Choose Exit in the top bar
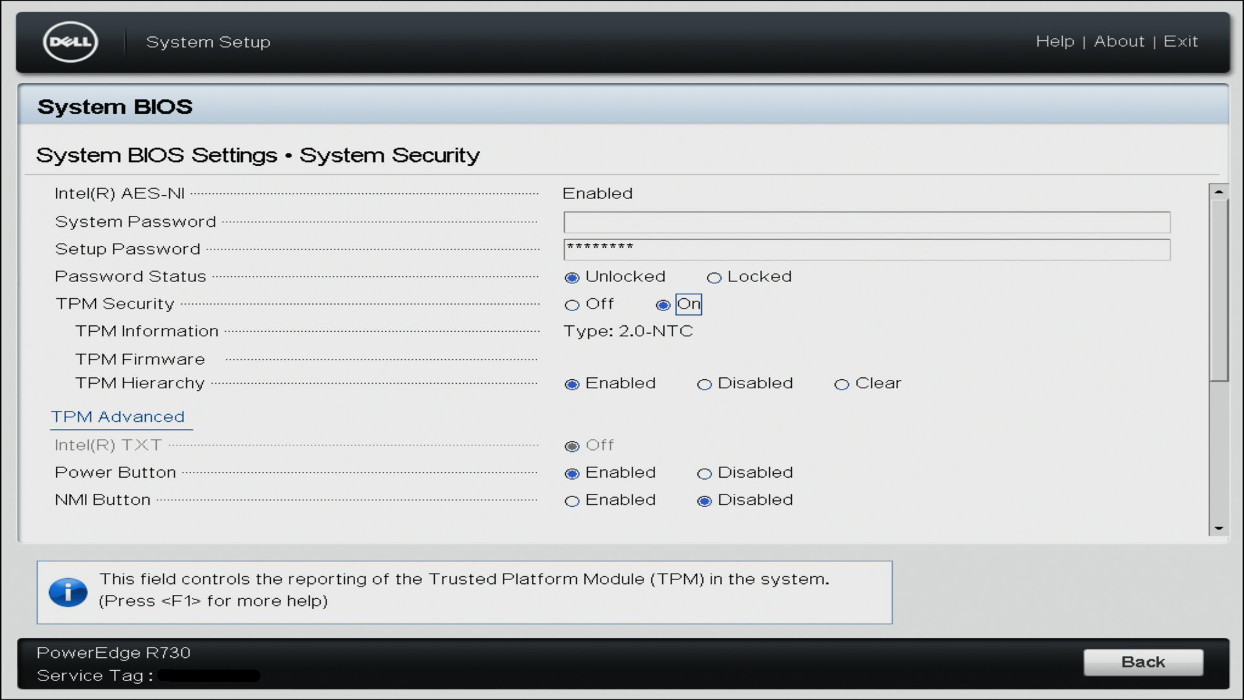The width and height of the screenshot is (1244, 700). (x=1181, y=41)
